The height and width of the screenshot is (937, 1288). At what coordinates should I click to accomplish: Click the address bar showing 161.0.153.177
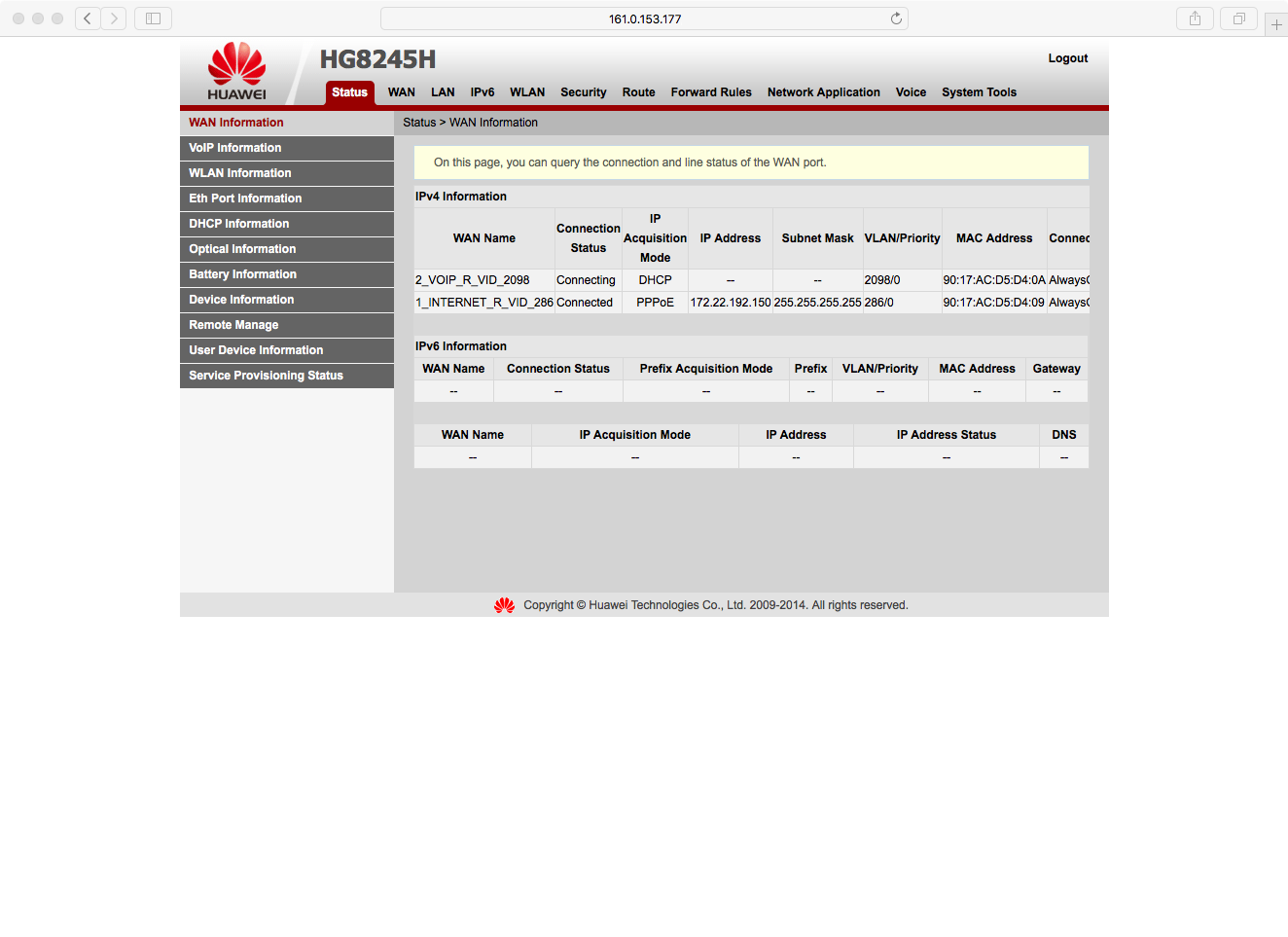pos(644,18)
